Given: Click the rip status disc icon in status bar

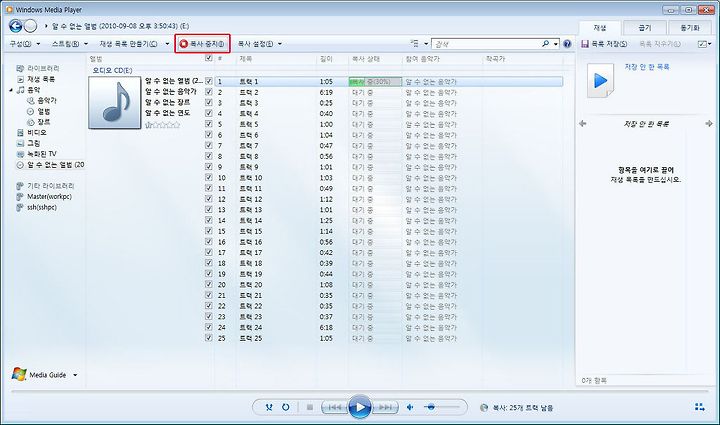Looking at the screenshot, I should [484, 408].
